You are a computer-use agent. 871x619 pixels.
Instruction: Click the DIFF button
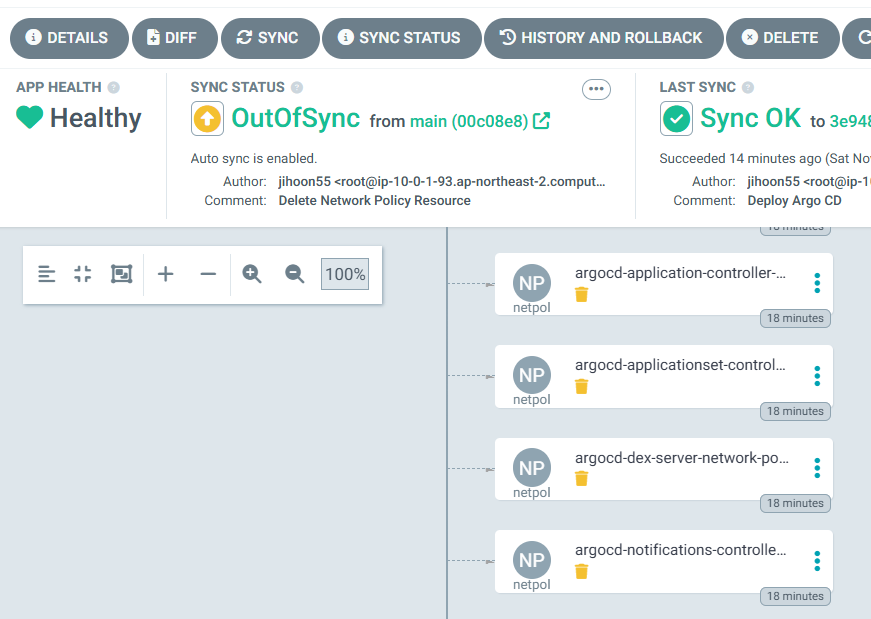pyautogui.click(x=175, y=38)
